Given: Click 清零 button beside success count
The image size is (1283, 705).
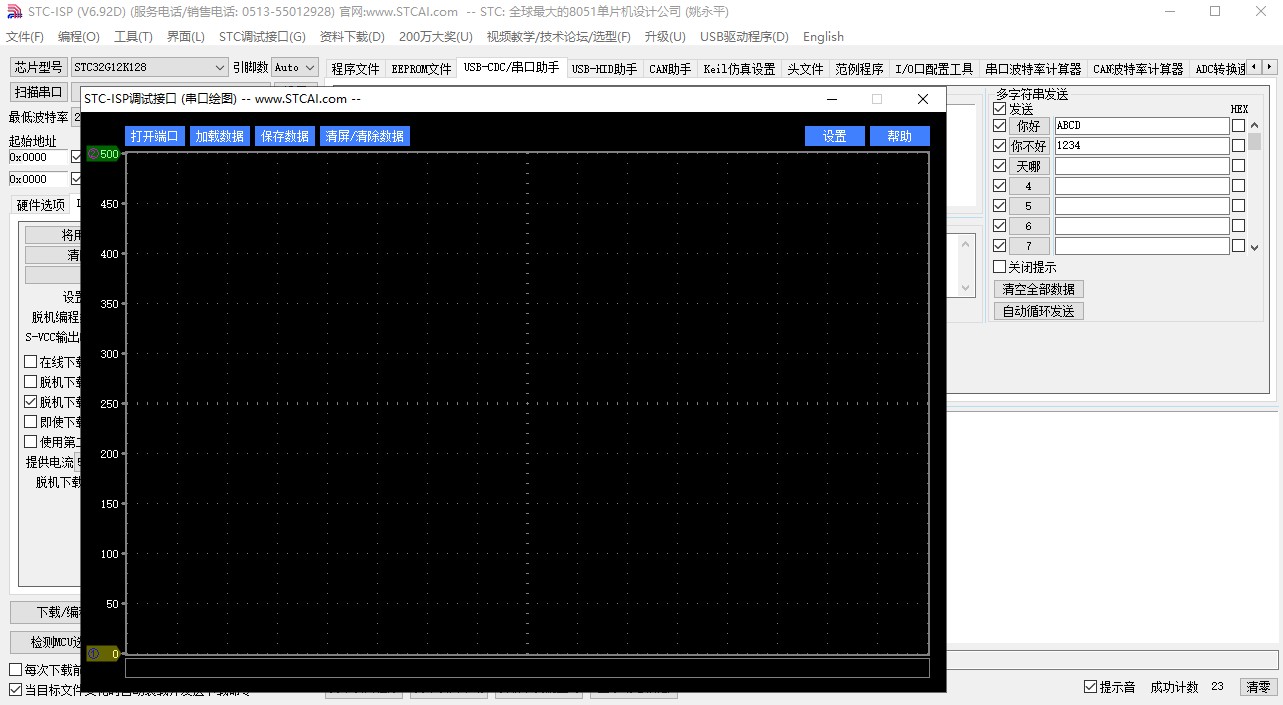Looking at the screenshot, I should tap(1258, 687).
